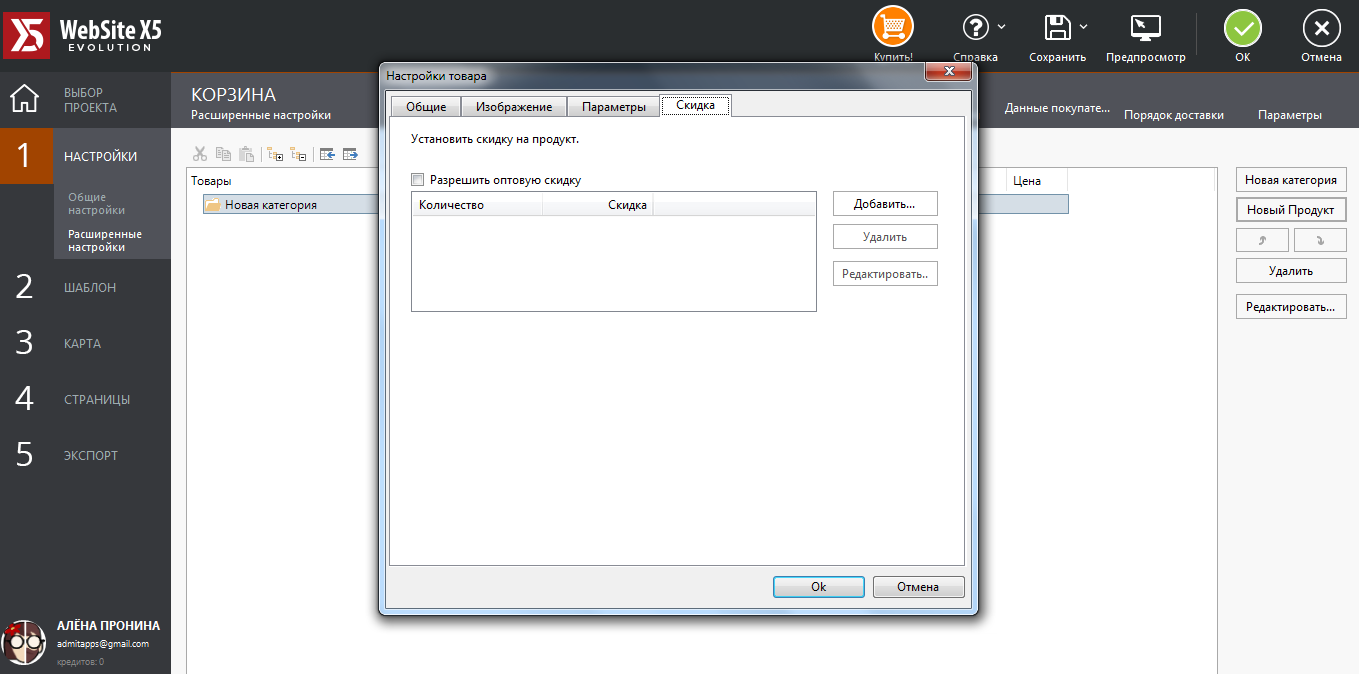Open Выбор проекта in sidebar
Screen dimensions: 1359x674
point(90,100)
